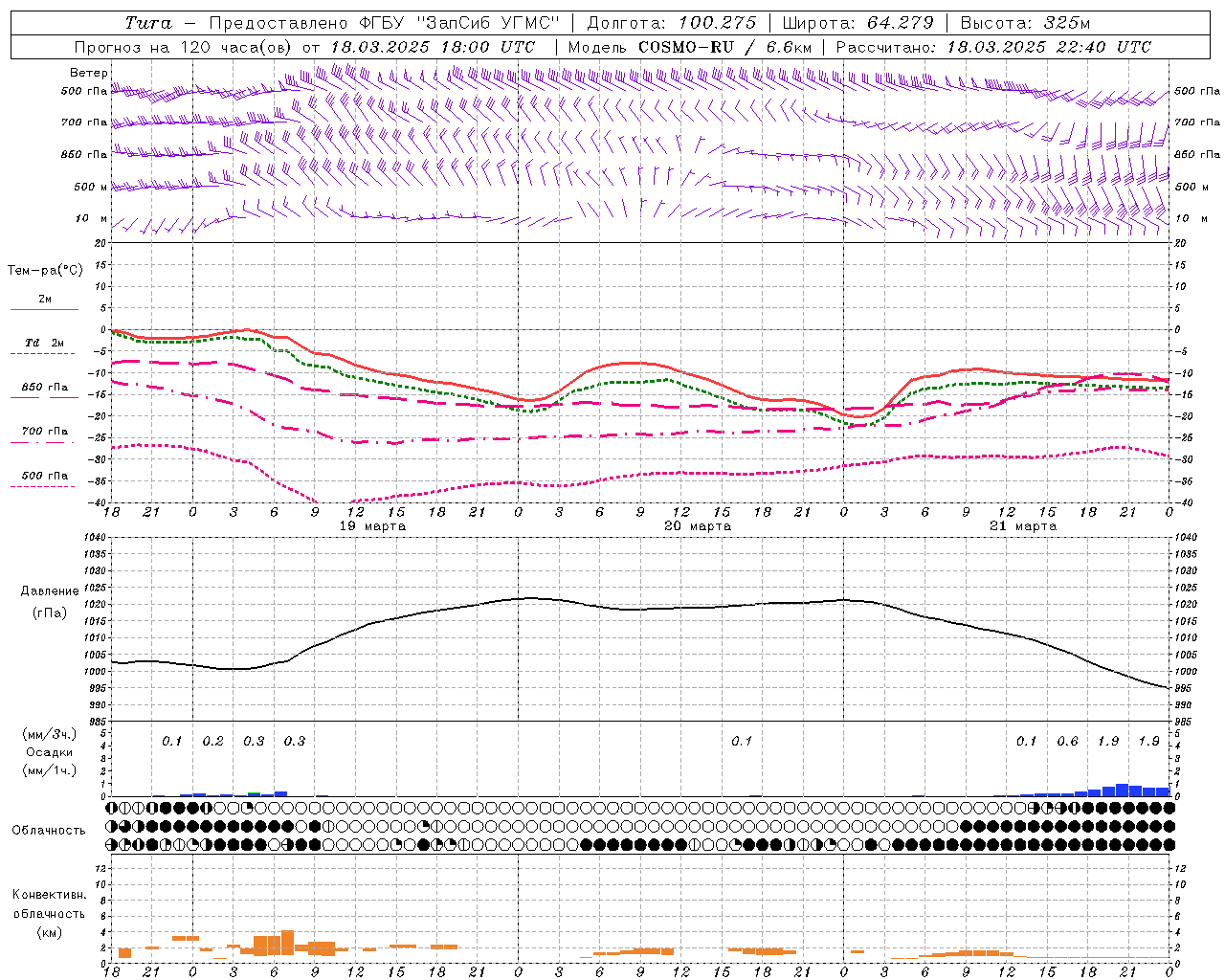Click the station name "Tura" in header
This screenshot has height=980, width=1225.
148,23
